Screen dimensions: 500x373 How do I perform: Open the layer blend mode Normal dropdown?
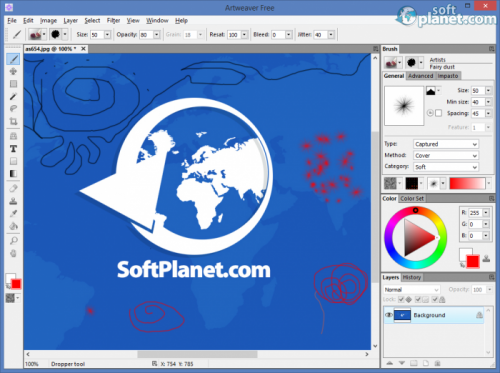[x=411, y=289]
